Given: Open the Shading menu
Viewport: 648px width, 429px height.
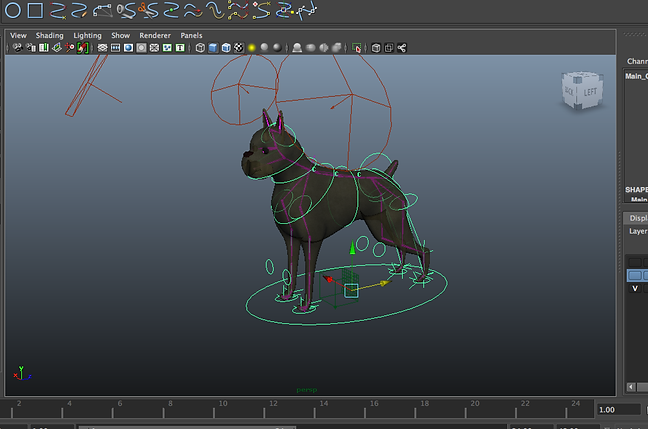Looking at the screenshot, I should click(x=50, y=36).
